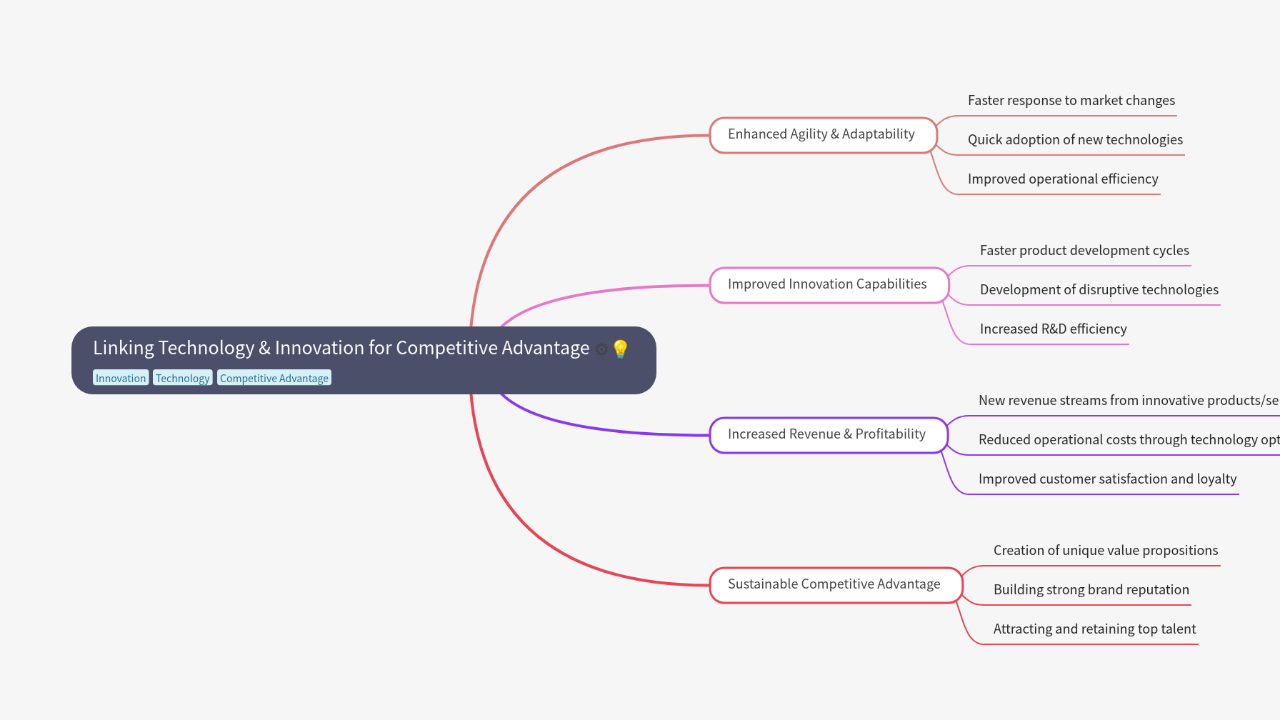Click the gear icon in the central node
Image resolution: width=1280 pixels, height=720 pixels.
[601, 349]
